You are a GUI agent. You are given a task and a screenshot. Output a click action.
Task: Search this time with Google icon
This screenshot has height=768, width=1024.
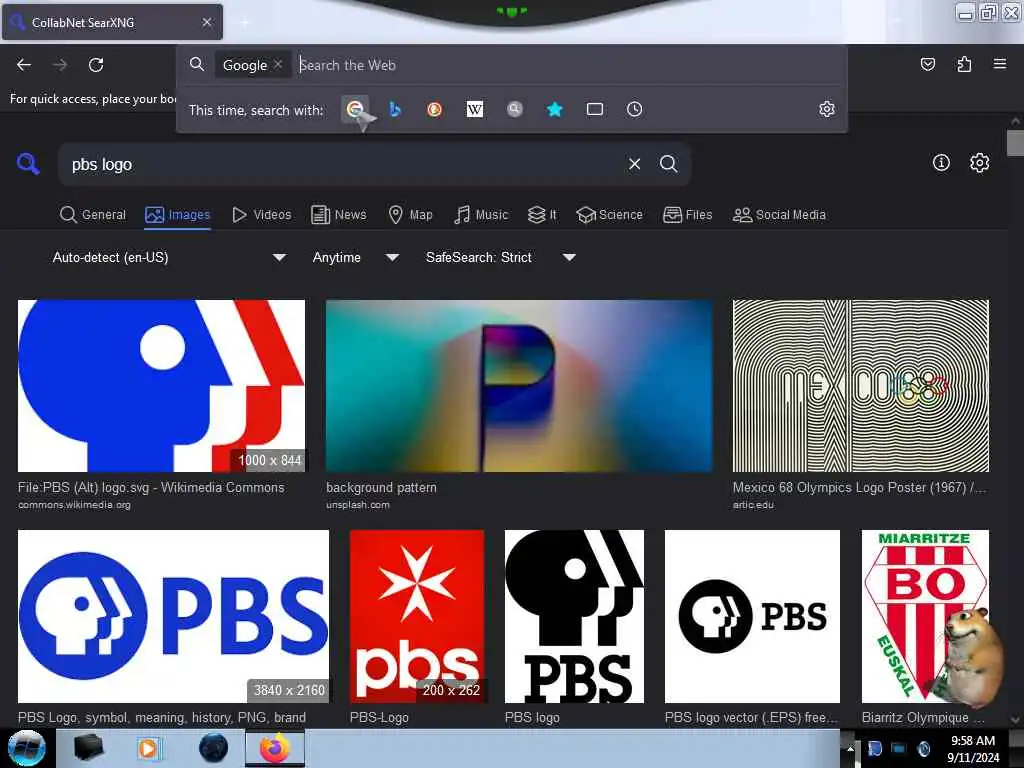point(355,109)
